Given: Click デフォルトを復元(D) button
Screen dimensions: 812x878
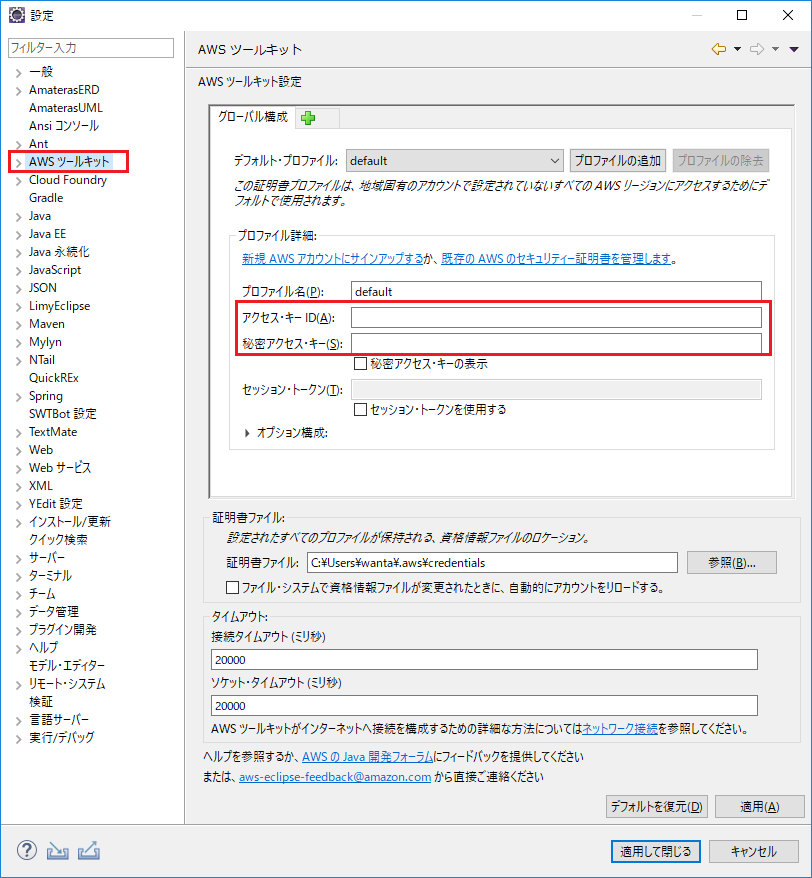Looking at the screenshot, I should point(656,806).
